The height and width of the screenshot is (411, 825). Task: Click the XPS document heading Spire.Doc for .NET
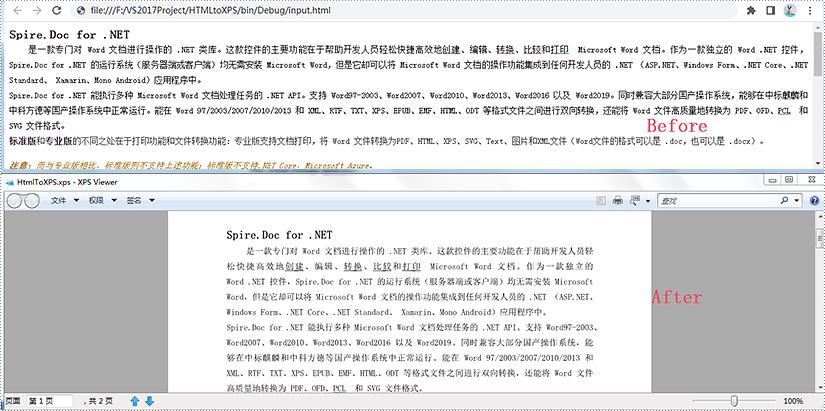[279, 235]
